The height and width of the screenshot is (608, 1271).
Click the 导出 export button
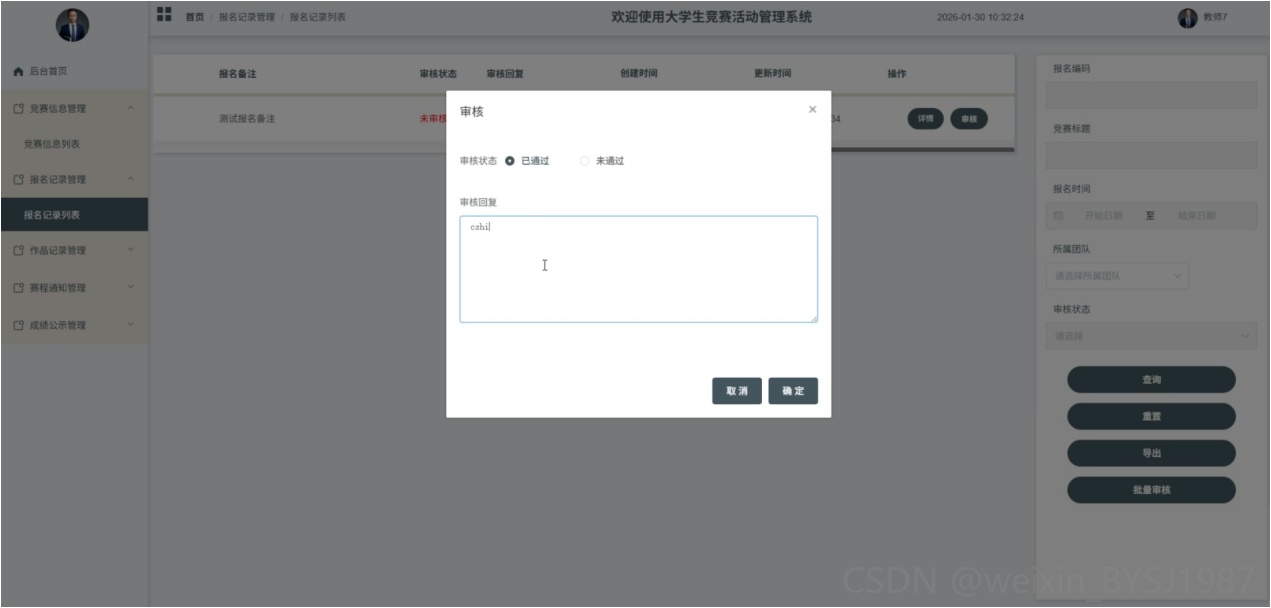pos(1151,453)
